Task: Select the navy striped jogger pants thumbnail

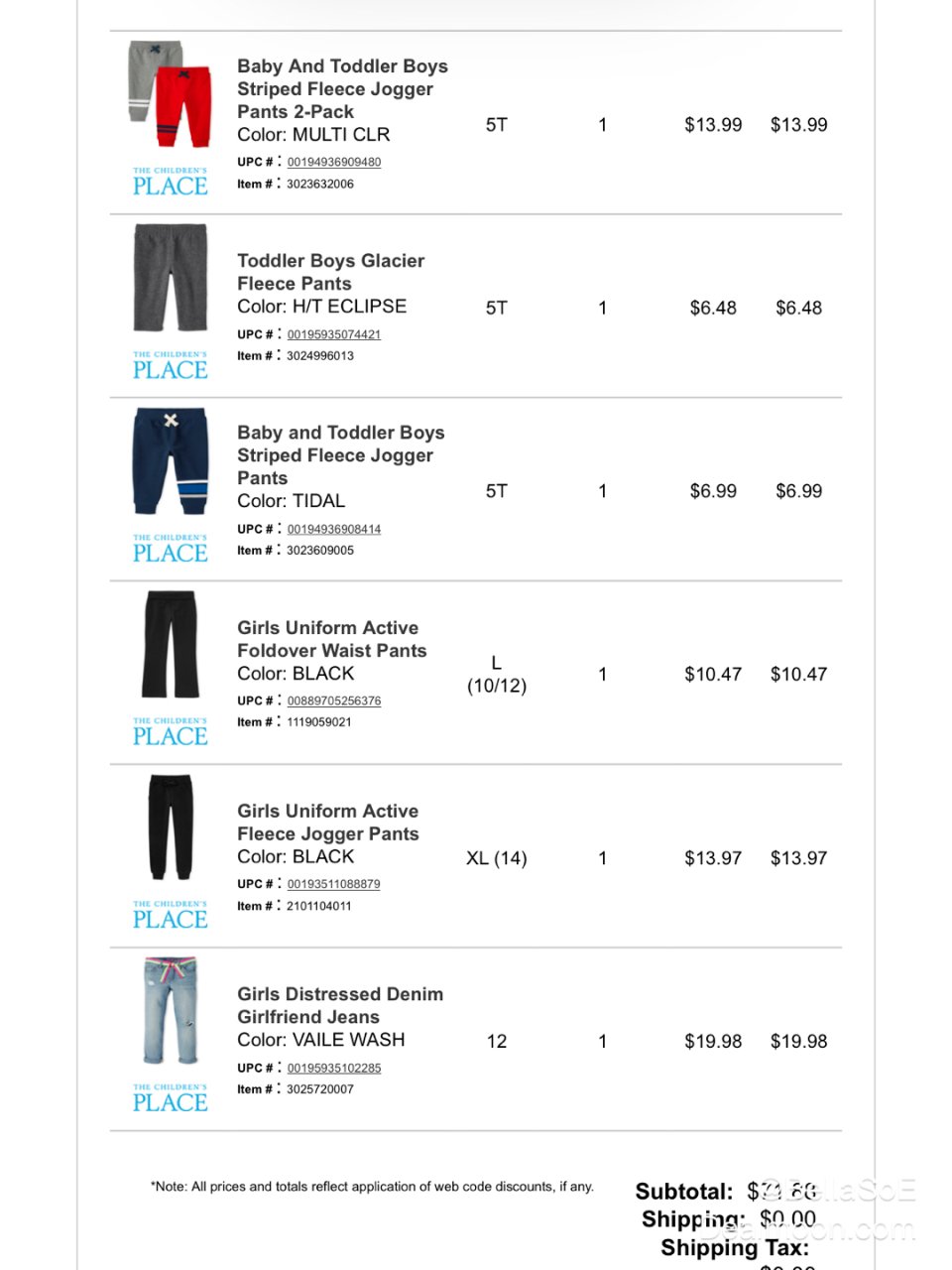Action: point(170,460)
